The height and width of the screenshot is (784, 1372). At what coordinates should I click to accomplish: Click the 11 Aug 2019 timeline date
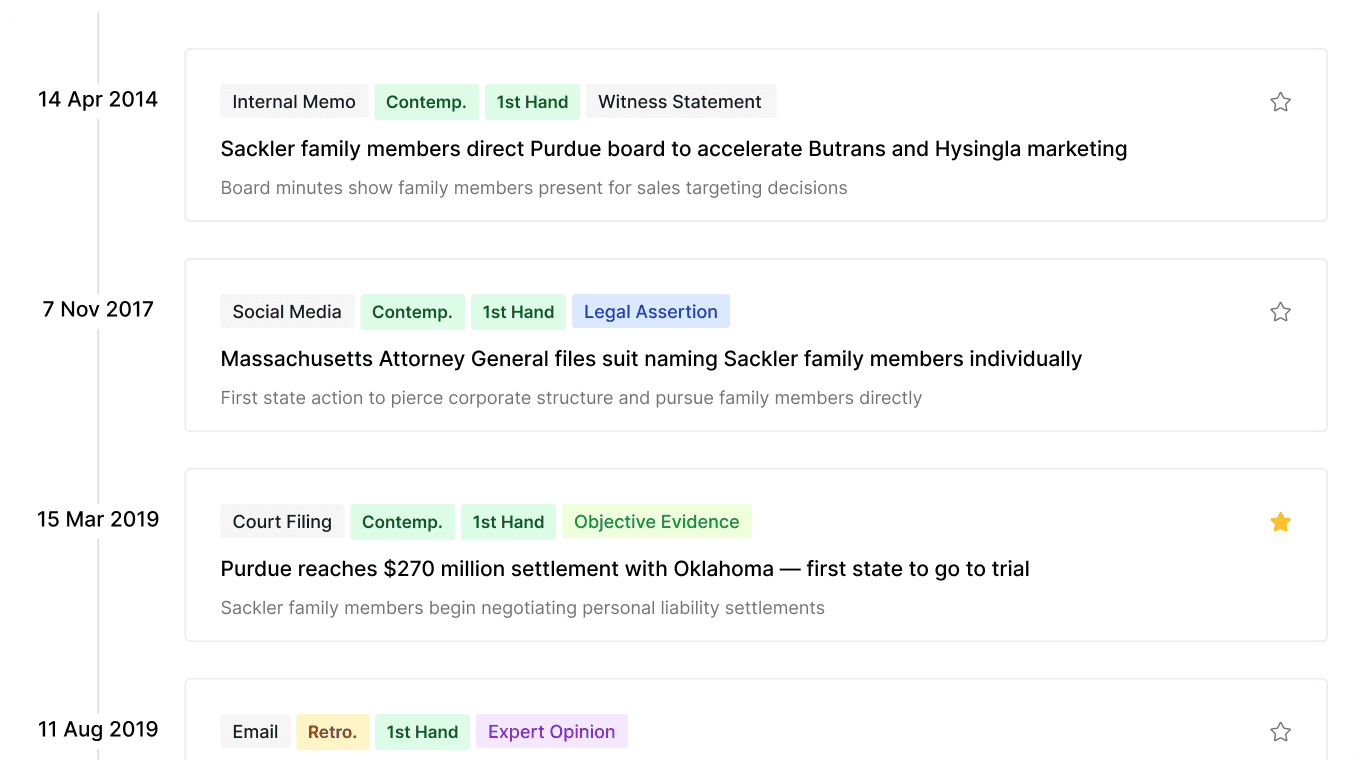click(98, 729)
